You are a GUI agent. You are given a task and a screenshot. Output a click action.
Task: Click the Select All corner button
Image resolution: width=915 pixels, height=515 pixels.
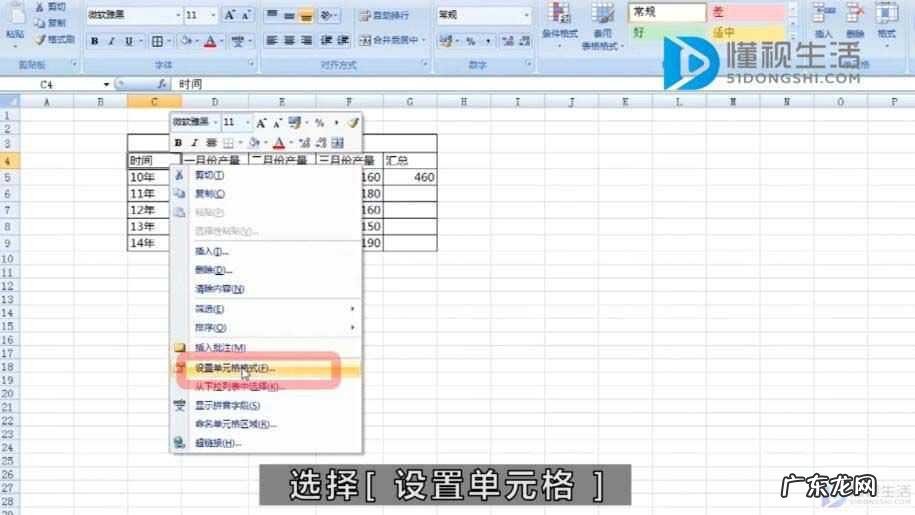pyautogui.click(x=10, y=101)
